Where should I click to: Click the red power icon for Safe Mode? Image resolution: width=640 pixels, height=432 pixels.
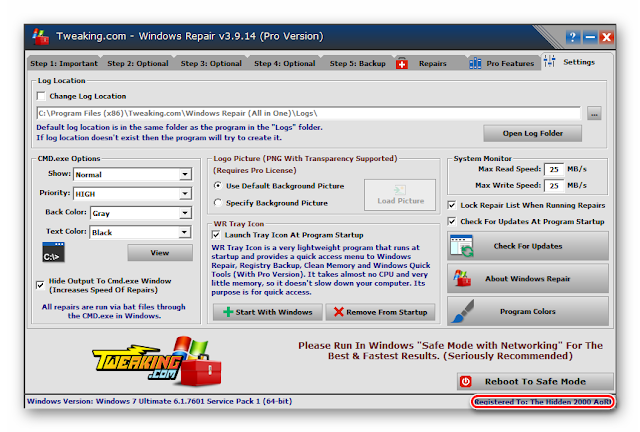pos(465,381)
